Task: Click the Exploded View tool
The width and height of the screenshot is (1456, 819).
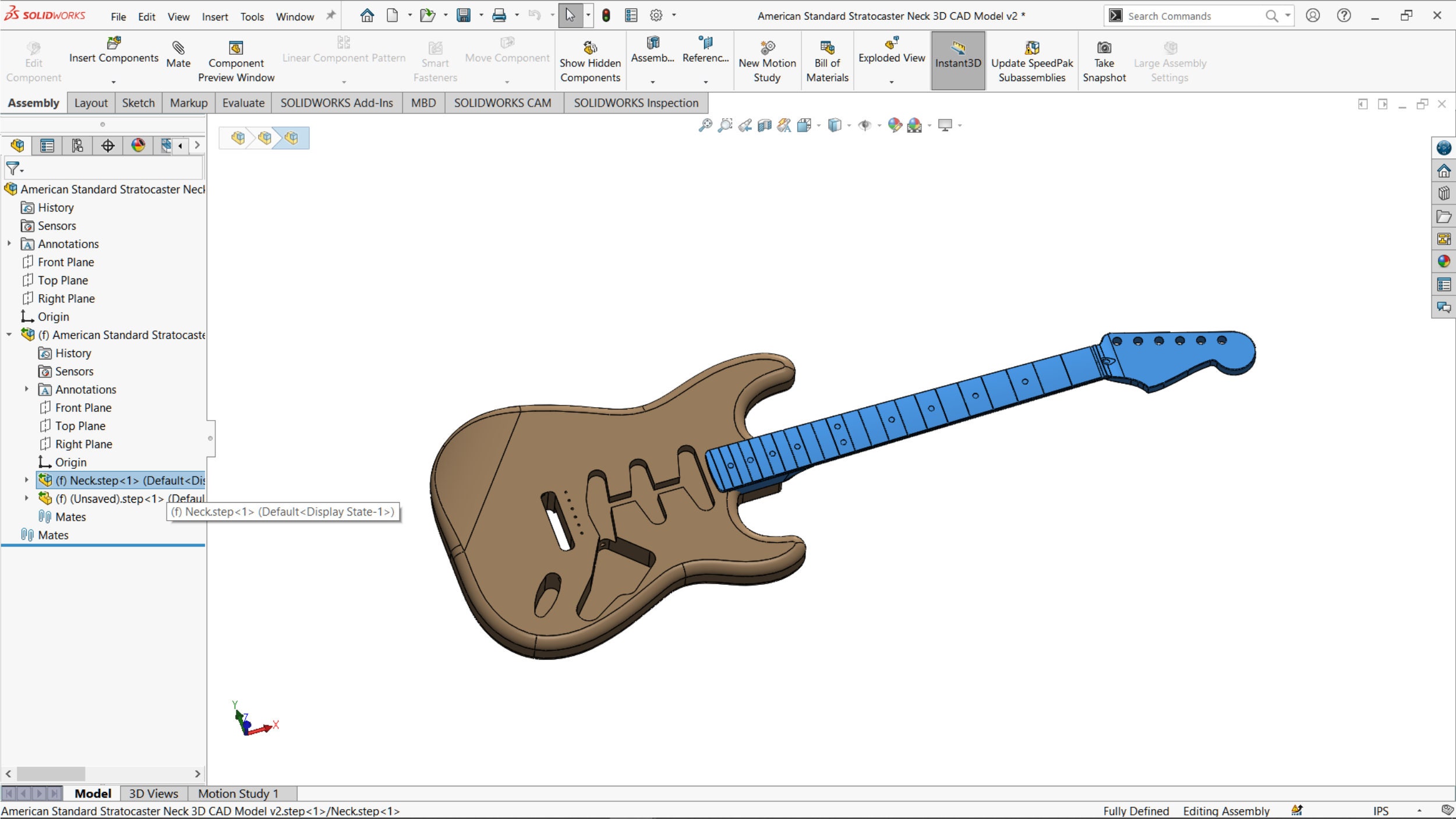Action: point(891,51)
